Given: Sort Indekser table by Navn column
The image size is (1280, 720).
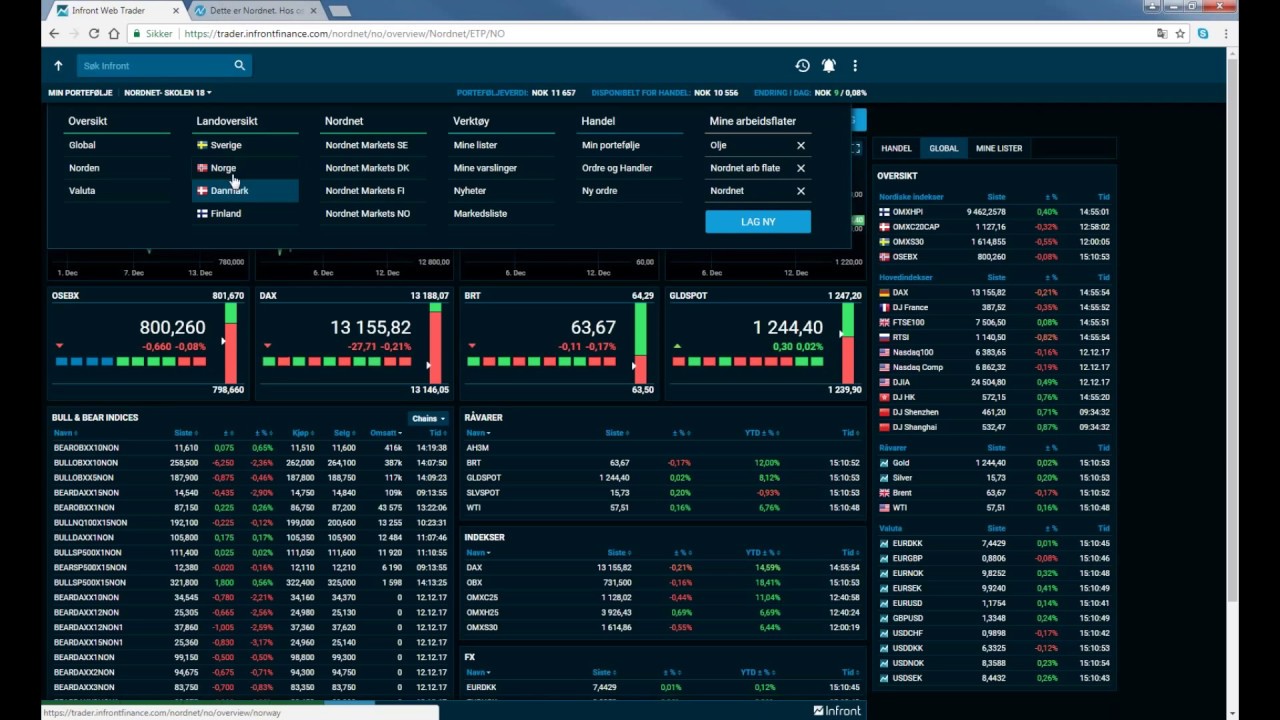Looking at the screenshot, I should pos(478,552).
